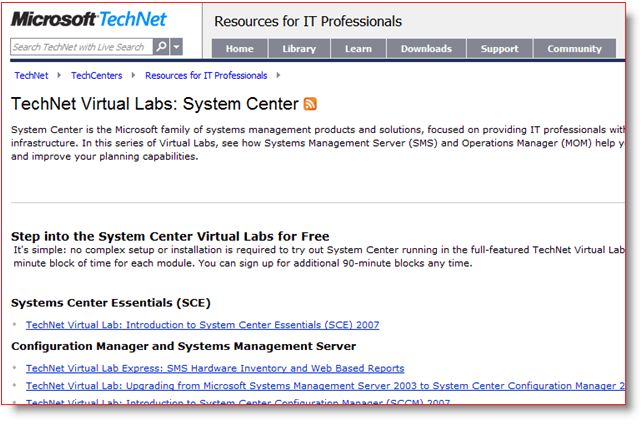The height and width of the screenshot is (425, 644).
Task: Select the Support tab
Action: [x=499, y=49]
